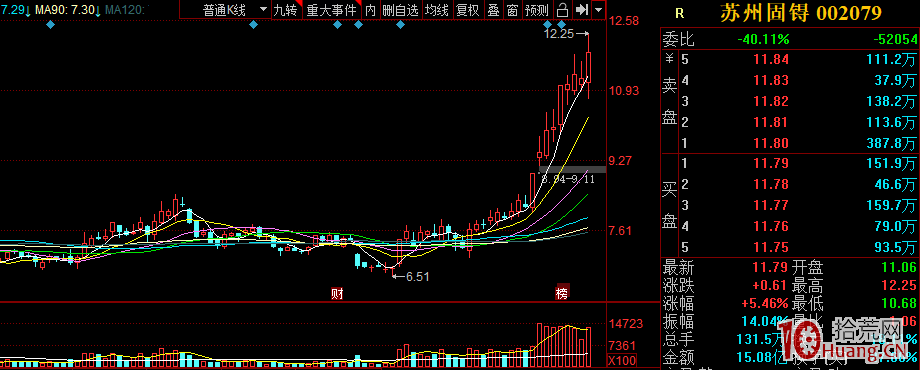The height and width of the screenshot is (370, 920).
Task: Click the 涨幅 percentage +5.46%
Action: click(764, 304)
